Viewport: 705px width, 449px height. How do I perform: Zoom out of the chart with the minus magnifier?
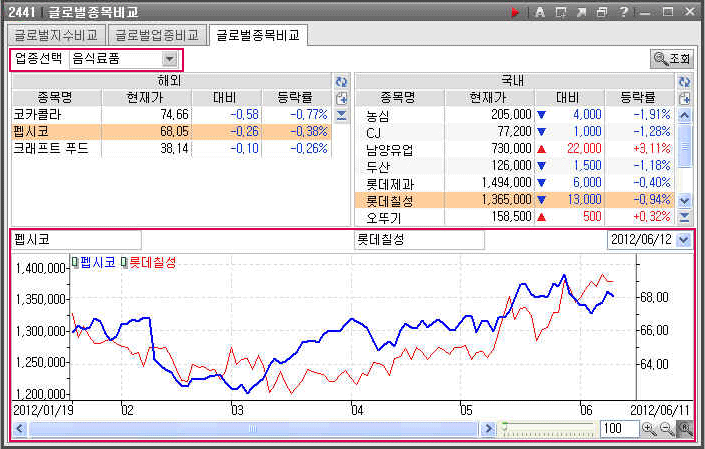667,429
